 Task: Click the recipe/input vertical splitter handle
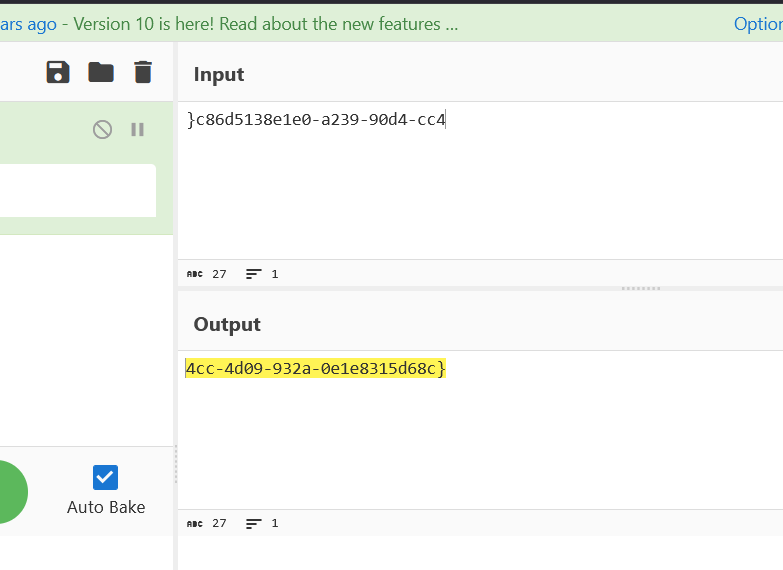pos(176,465)
